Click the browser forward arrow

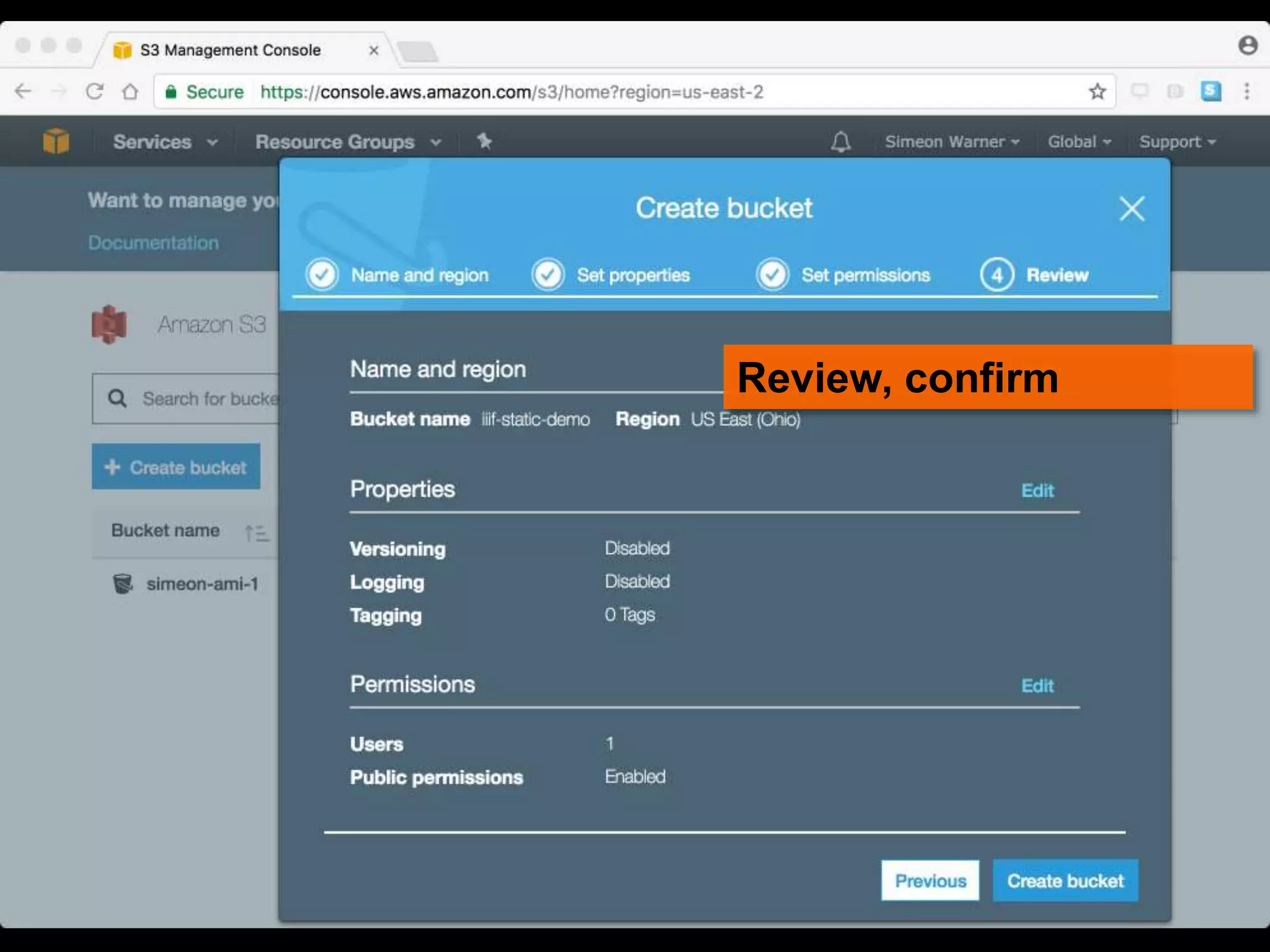(59, 92)
